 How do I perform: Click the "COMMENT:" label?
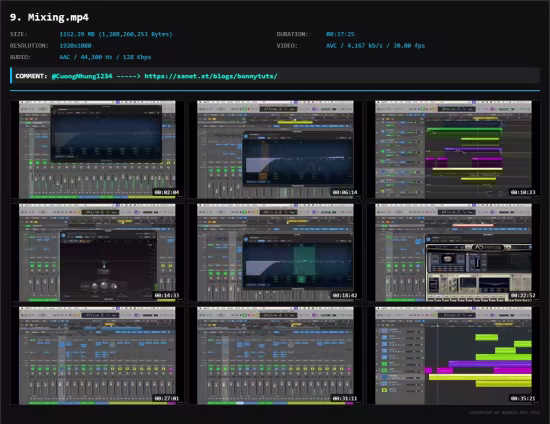click(31, 76)
